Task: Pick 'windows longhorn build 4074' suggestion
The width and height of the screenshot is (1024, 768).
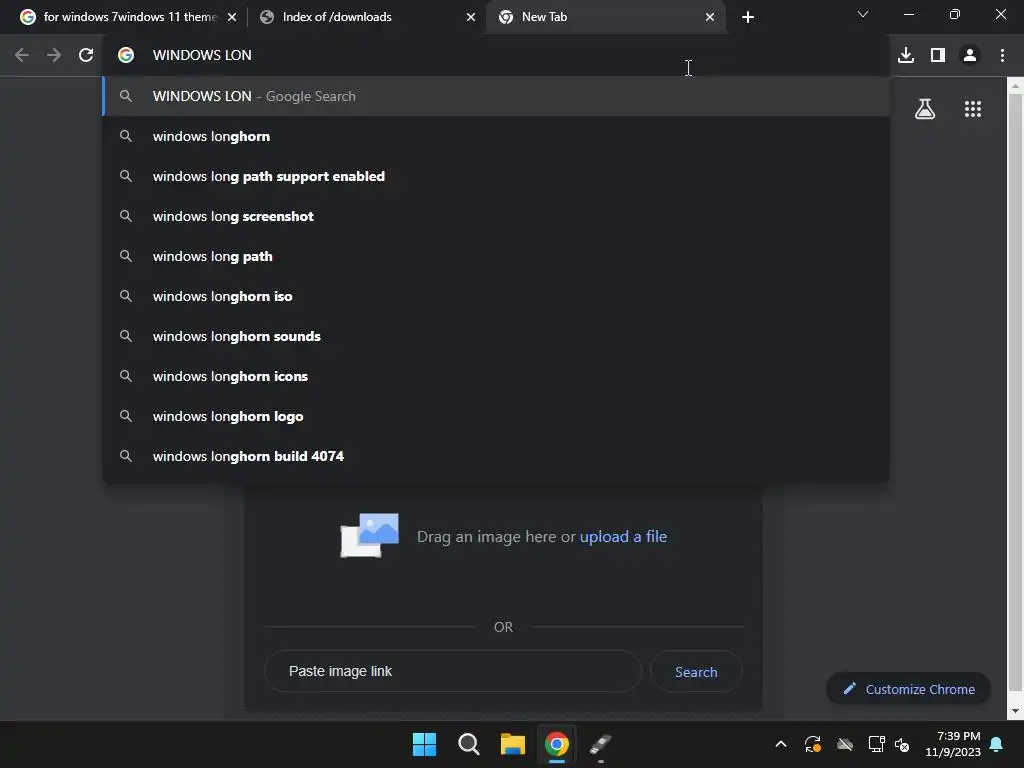Action: [x=496, y=456]
